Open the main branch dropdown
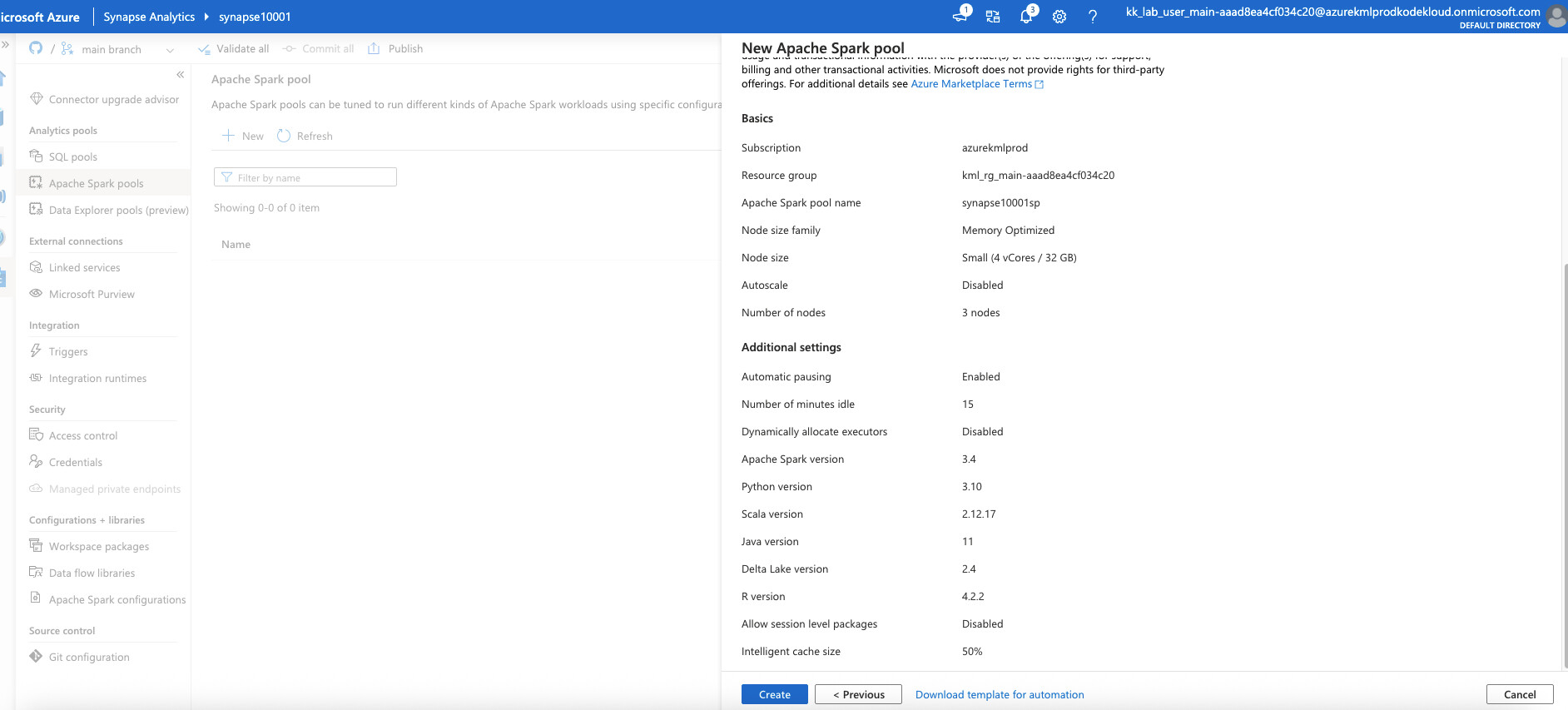This screenshot has width=1568, height=710. pos(170,50)
